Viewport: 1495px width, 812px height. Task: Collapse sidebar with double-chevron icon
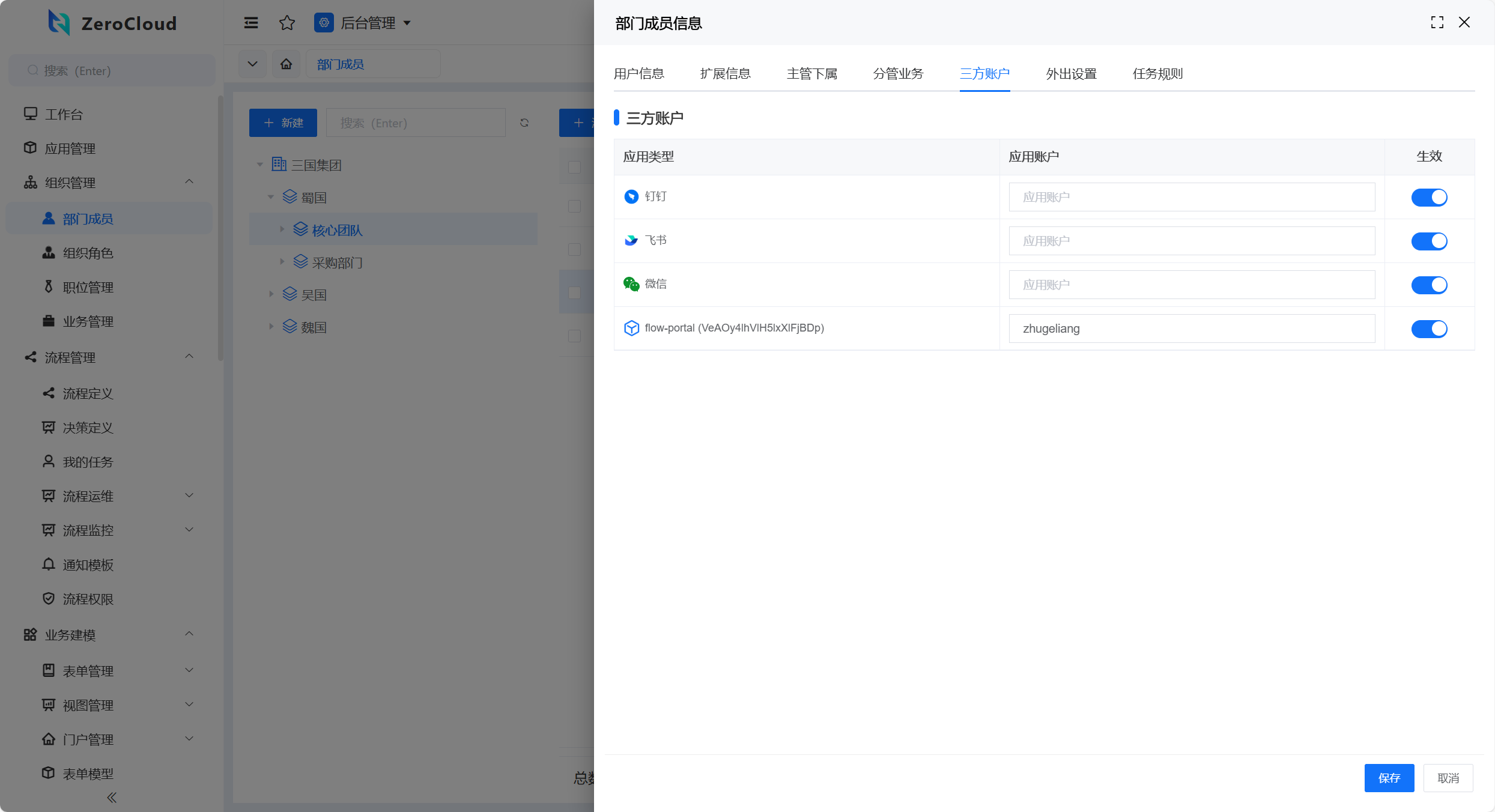point(112,798)
